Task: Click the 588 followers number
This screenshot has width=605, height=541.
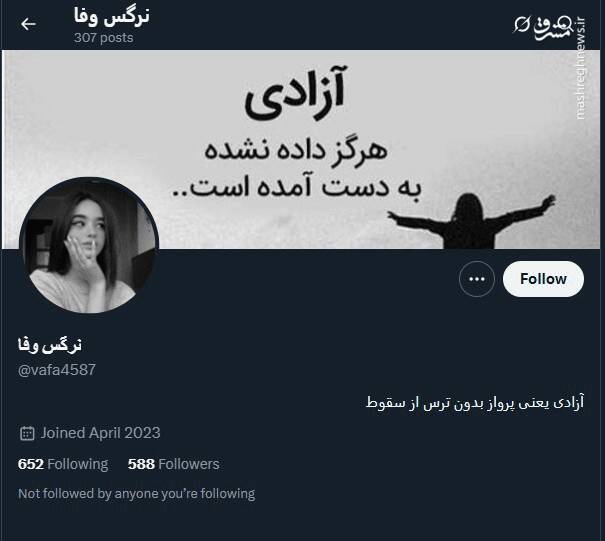Action: pos(141,464)
